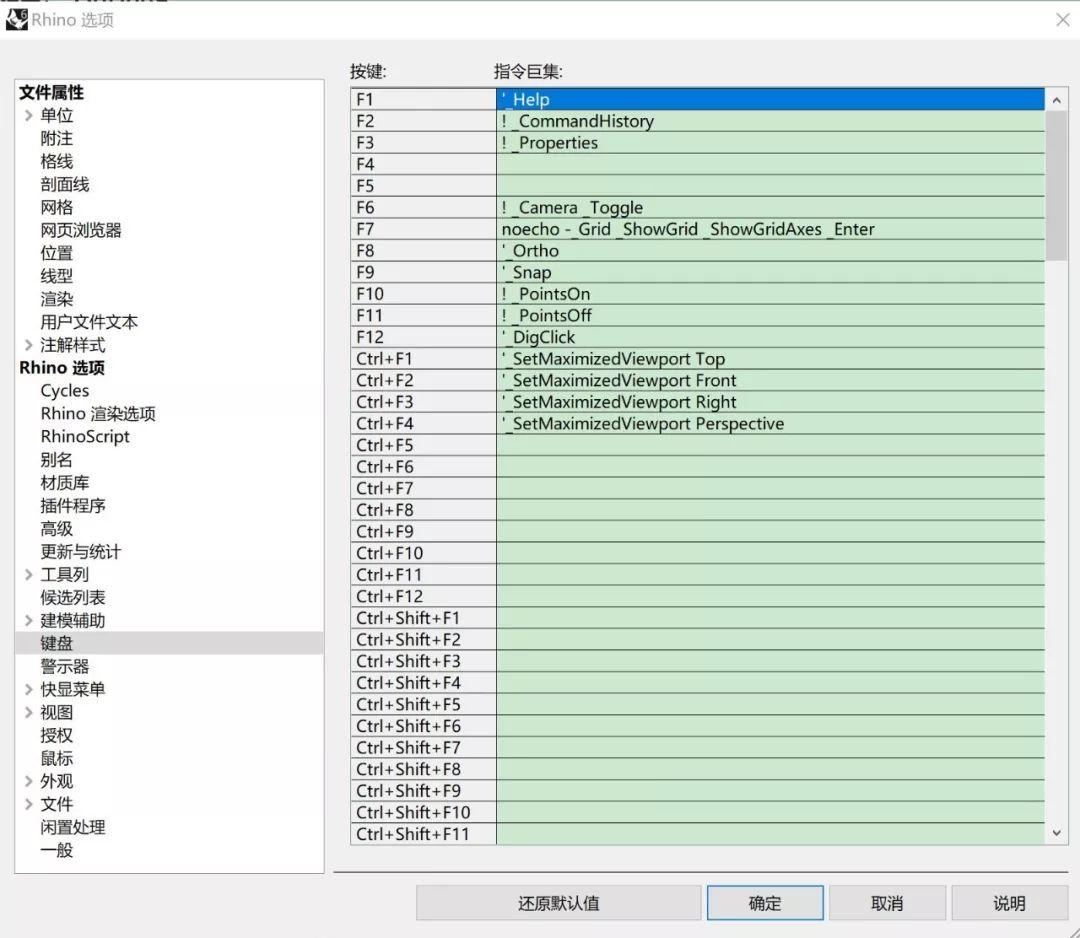Image resolution: width=1080 pixels, height=938 pixels.
Task: Close the Rhino options dialog
Action: tap(1063, 20)
